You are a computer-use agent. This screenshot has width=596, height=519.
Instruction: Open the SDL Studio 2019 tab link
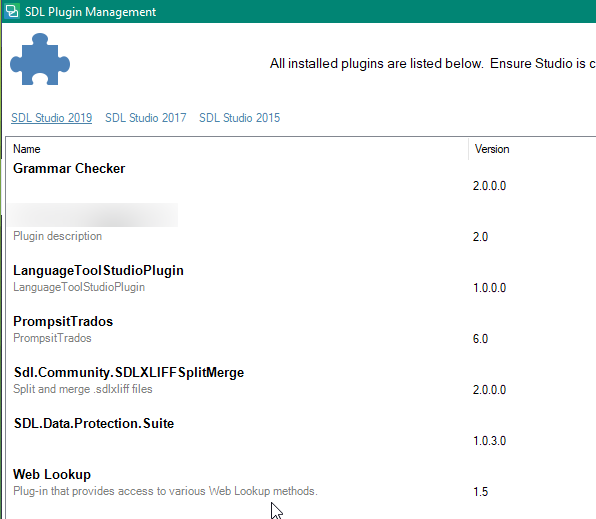click(51, 118)
